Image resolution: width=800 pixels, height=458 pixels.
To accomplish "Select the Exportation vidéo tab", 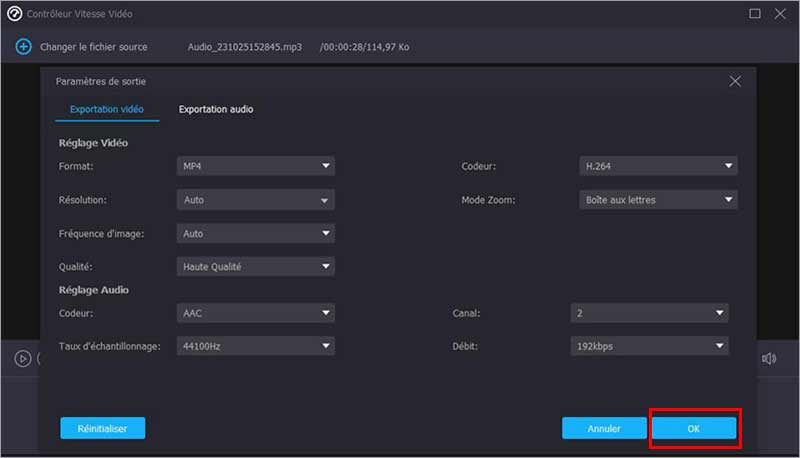I will click(106, 109).
